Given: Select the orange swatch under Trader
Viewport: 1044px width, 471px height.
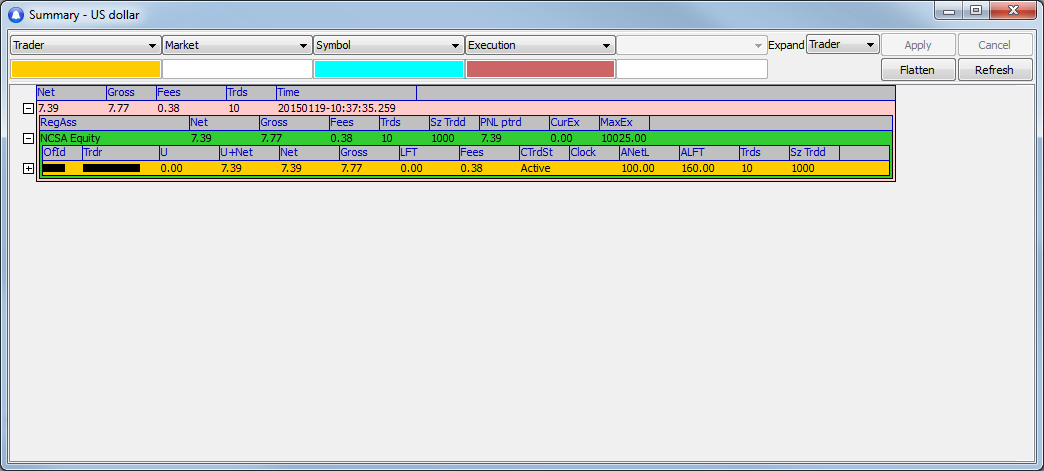Looking at the screenshot, I should tap(85, 69).
